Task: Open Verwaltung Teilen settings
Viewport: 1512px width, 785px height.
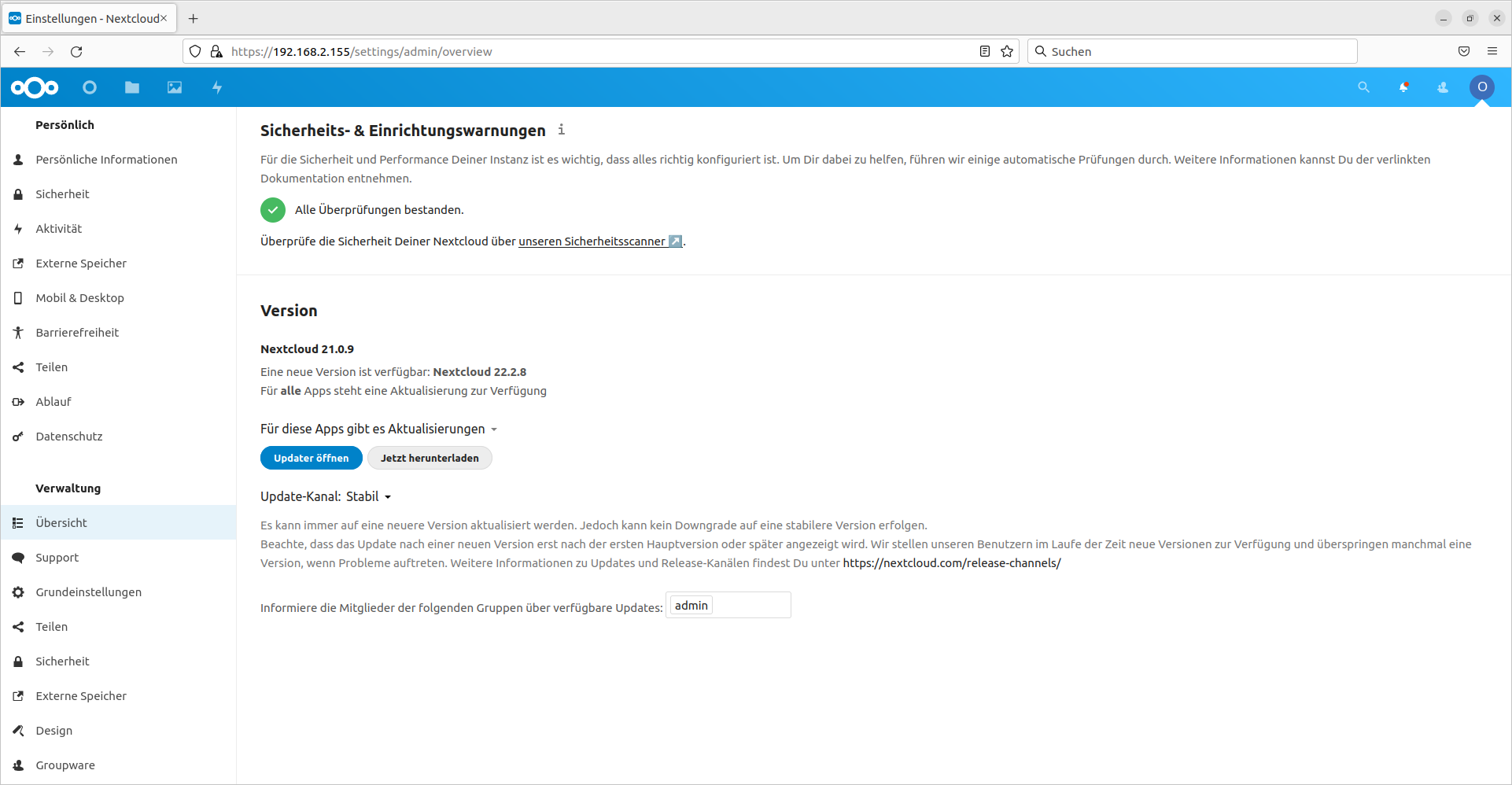Action: (119, 627)
